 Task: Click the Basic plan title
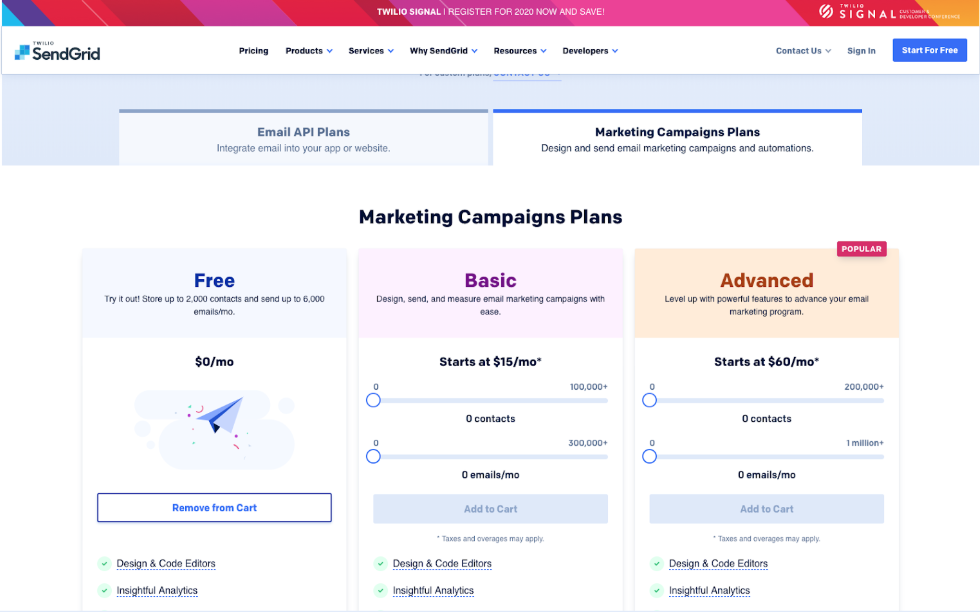click(491, 280)
